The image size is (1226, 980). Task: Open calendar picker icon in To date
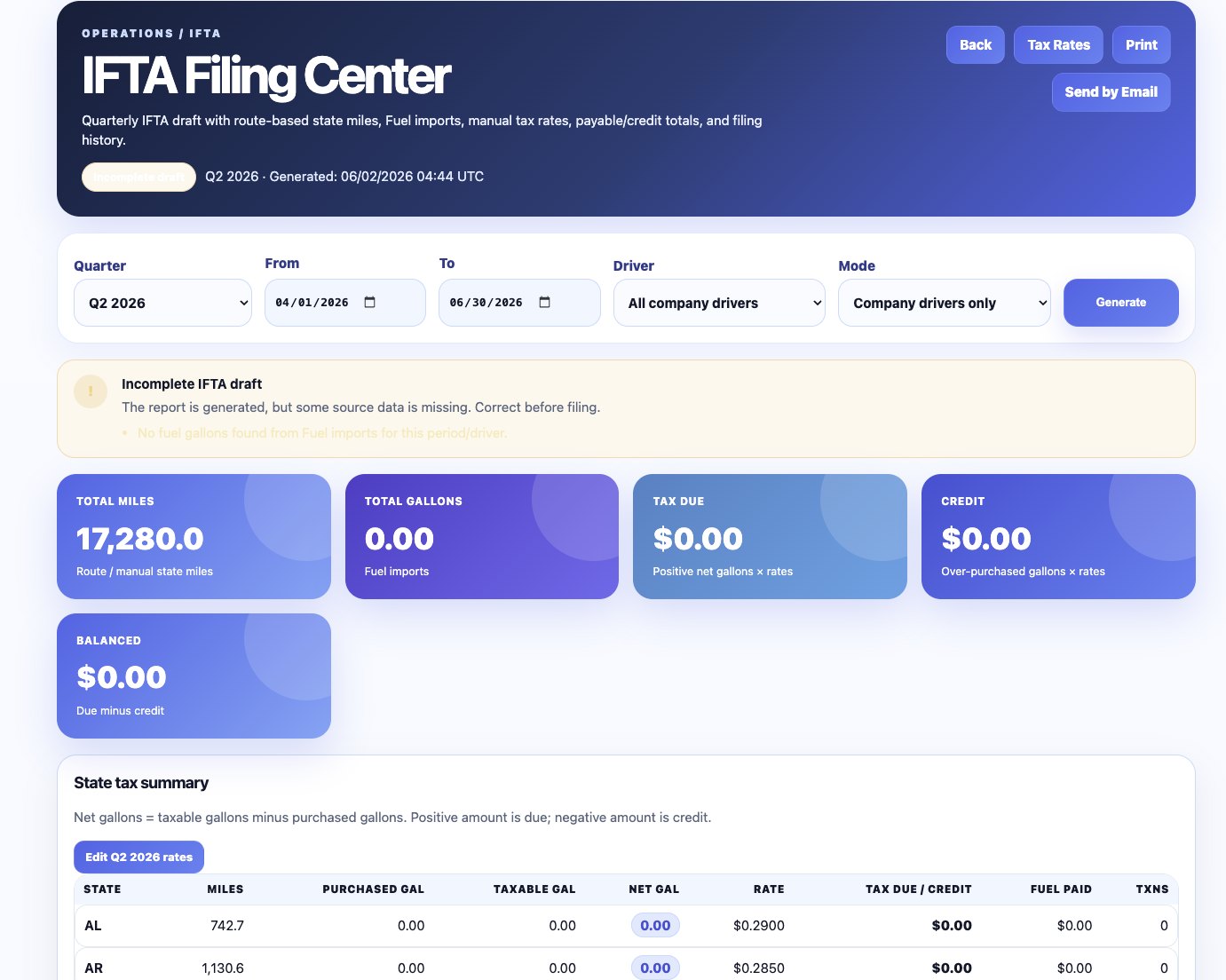click(545, 302)
